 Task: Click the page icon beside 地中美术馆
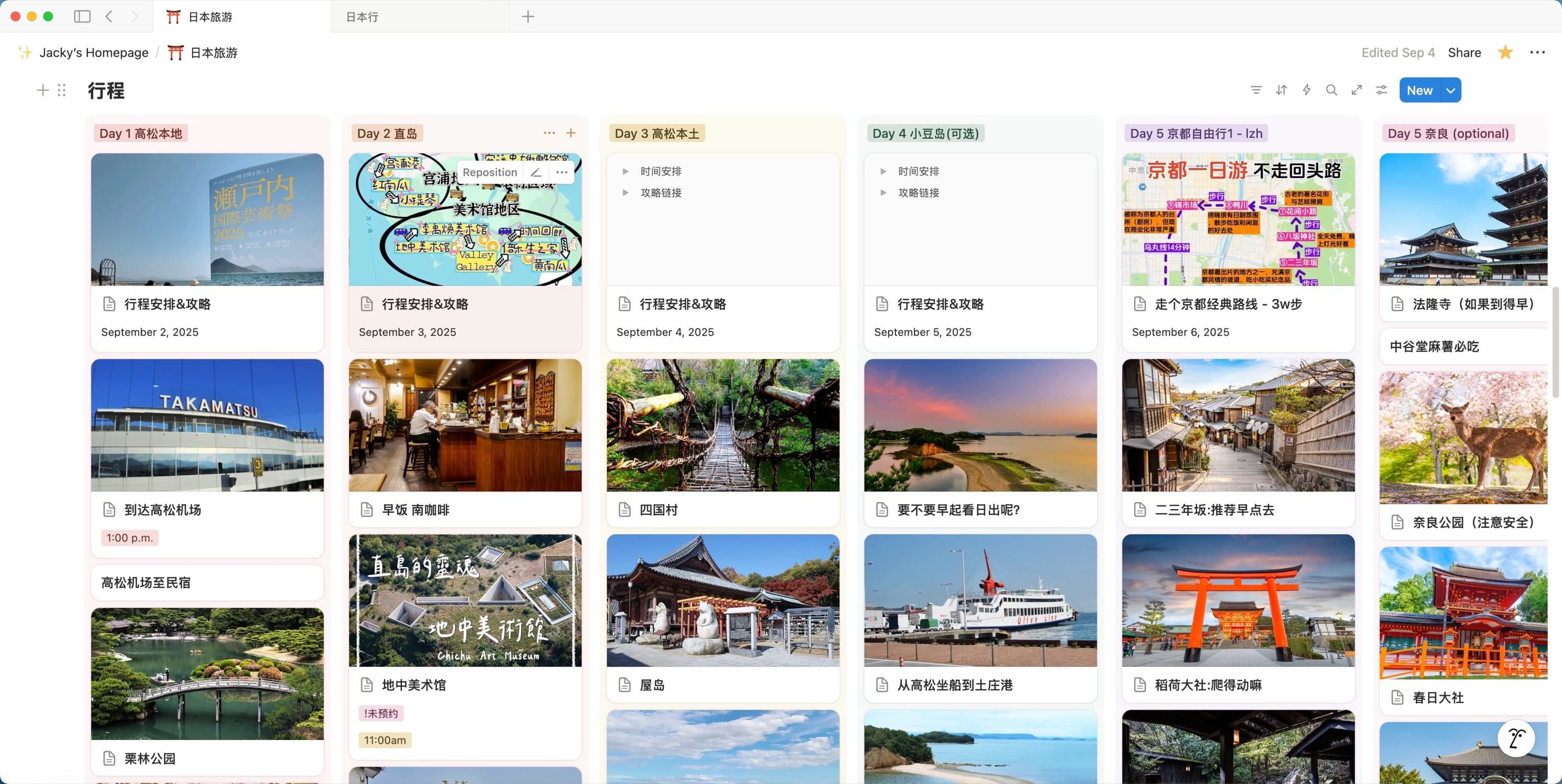click(367, 685)
